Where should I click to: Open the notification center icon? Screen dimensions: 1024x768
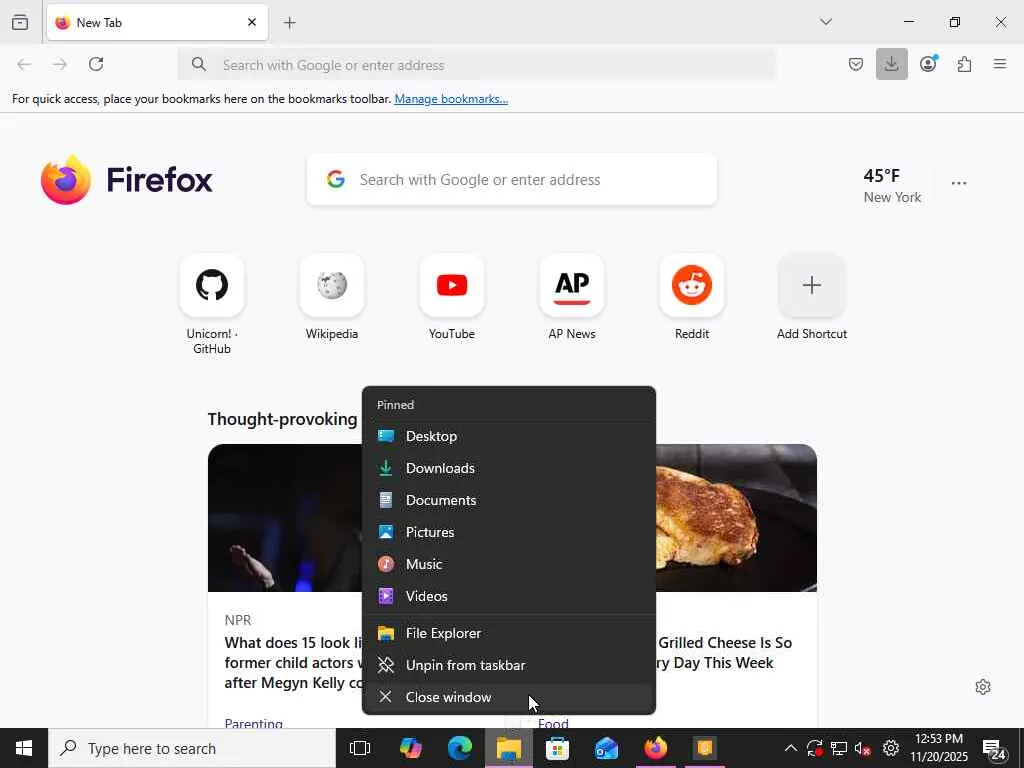click(995, 749)
